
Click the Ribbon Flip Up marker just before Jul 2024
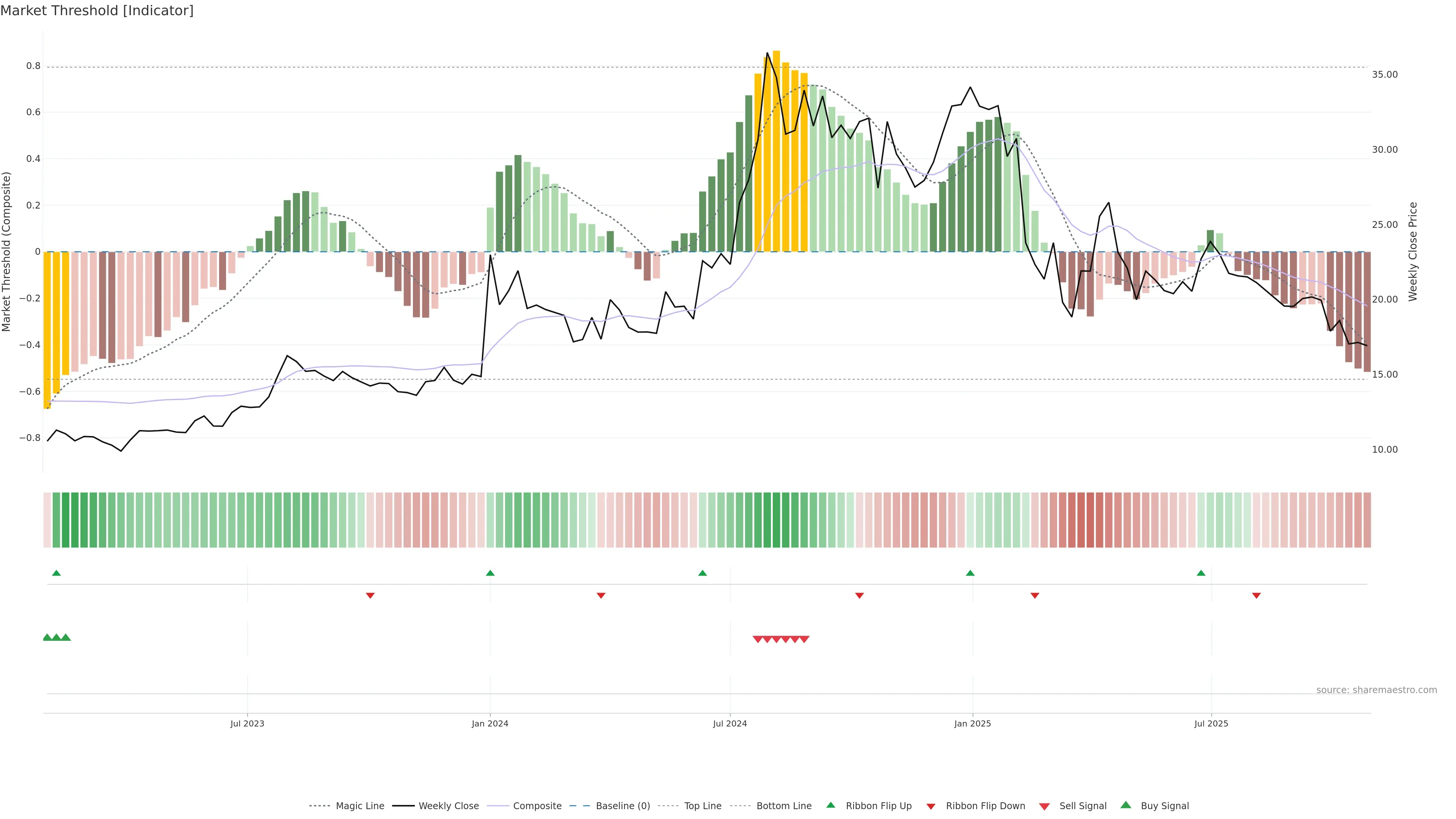tap(703, 573)
